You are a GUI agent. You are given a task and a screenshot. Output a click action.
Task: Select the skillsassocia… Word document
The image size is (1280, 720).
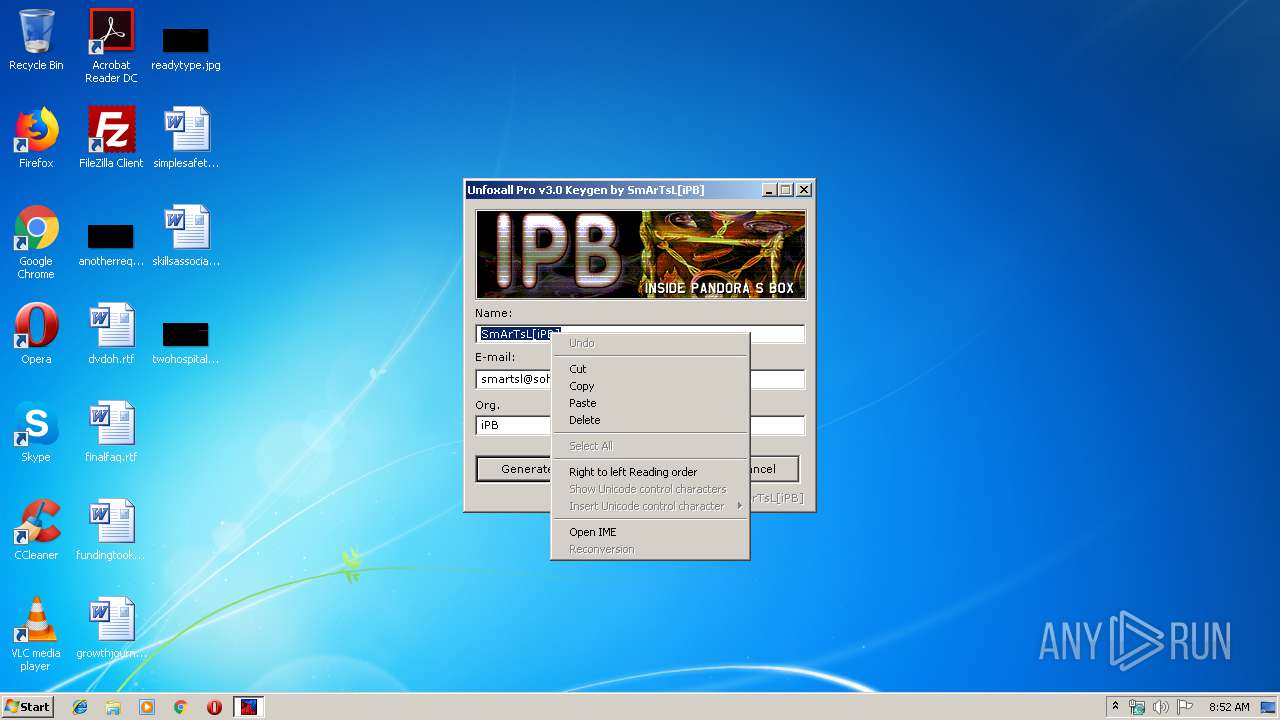point(186,236)
